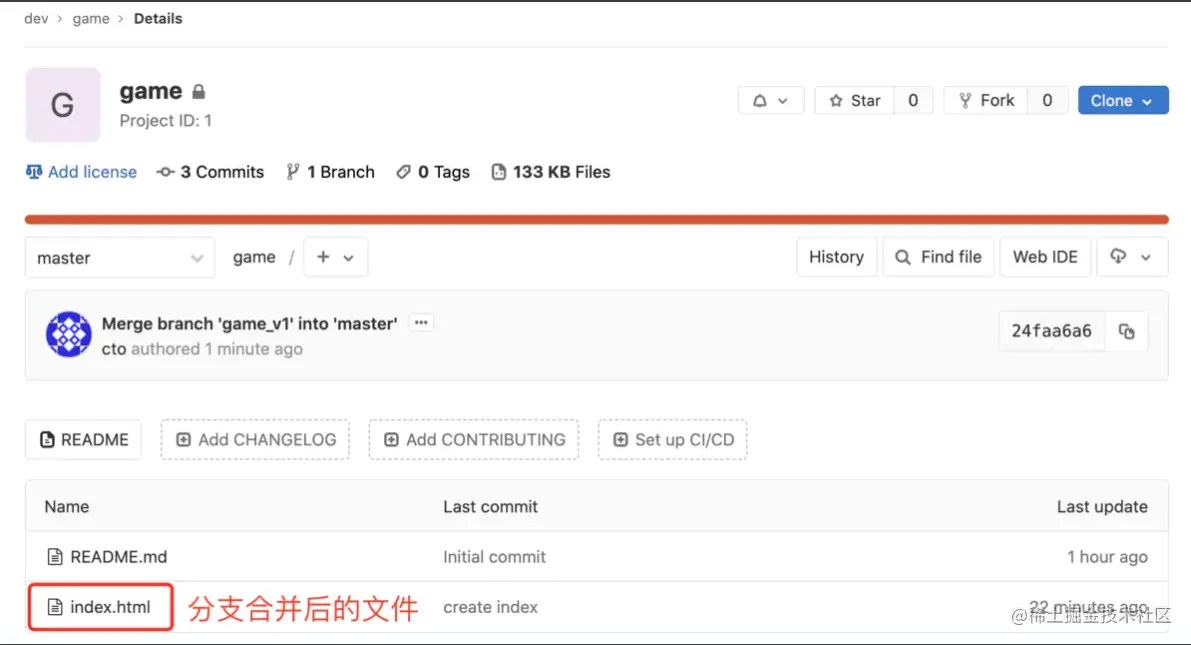Open the README button

[84, 439]
